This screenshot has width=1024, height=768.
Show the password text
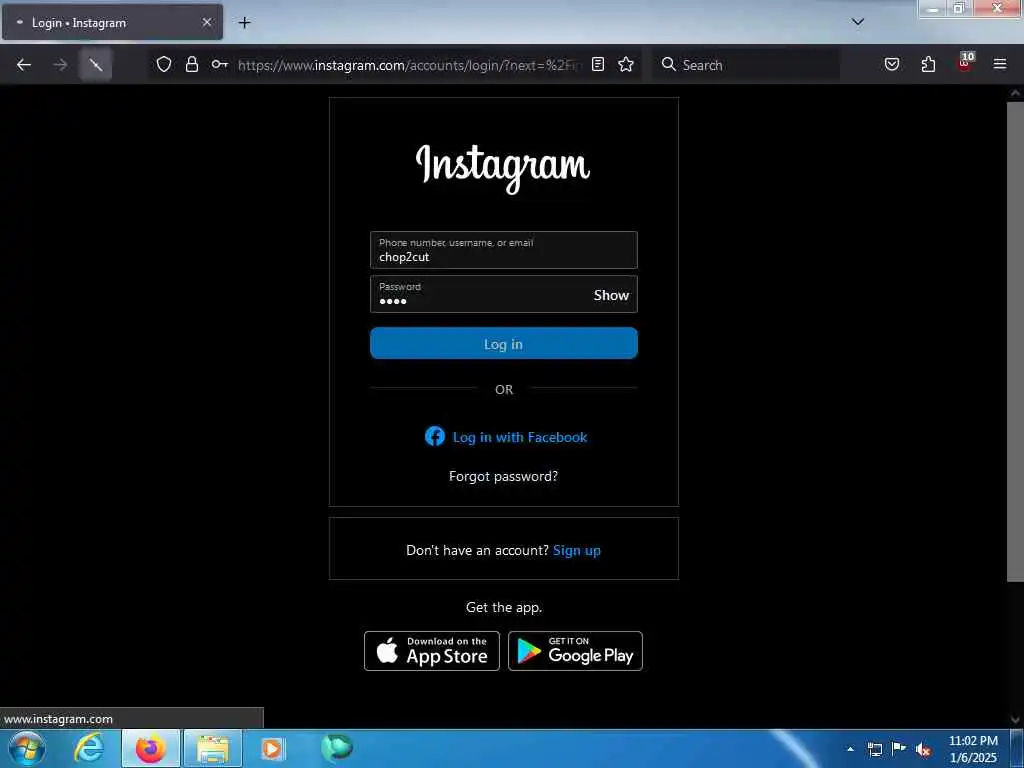pos(611,295)
